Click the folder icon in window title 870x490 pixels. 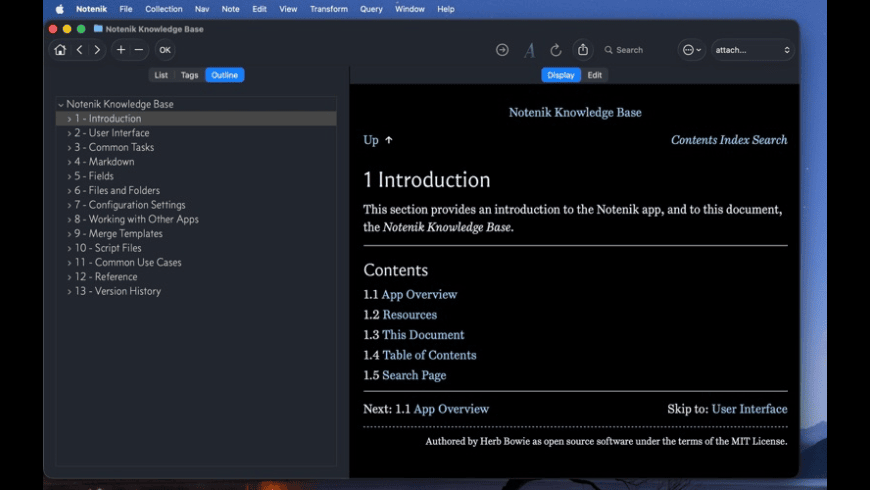pos(98,29)
